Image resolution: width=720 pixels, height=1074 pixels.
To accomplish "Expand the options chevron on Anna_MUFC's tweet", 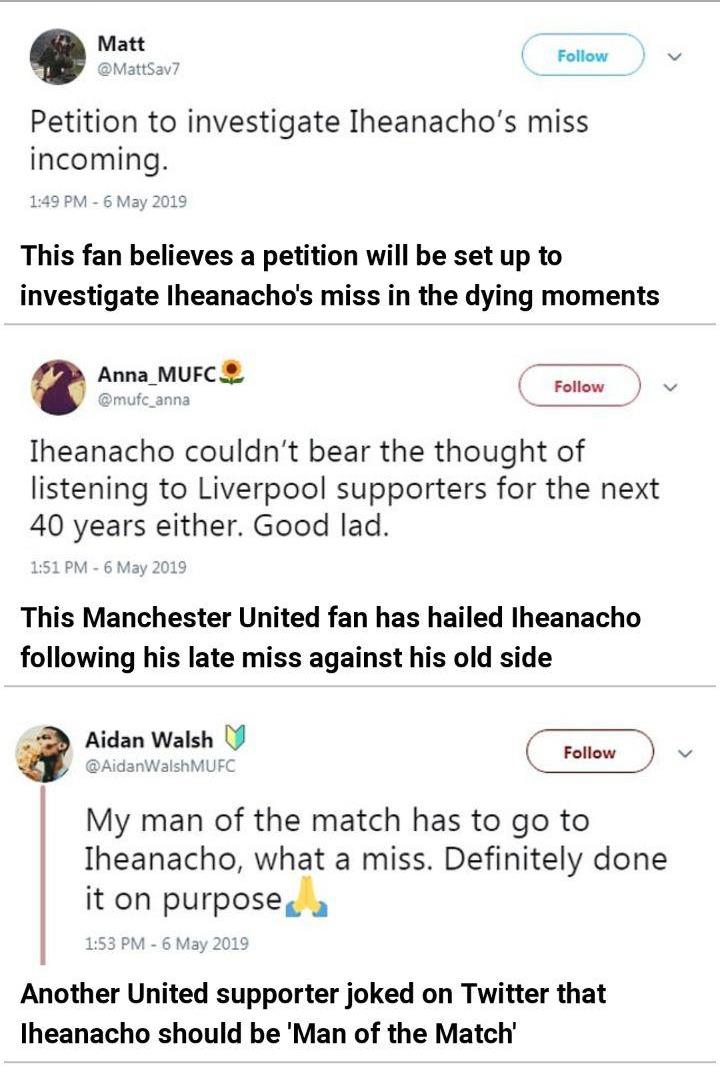I will coord(671,387).
